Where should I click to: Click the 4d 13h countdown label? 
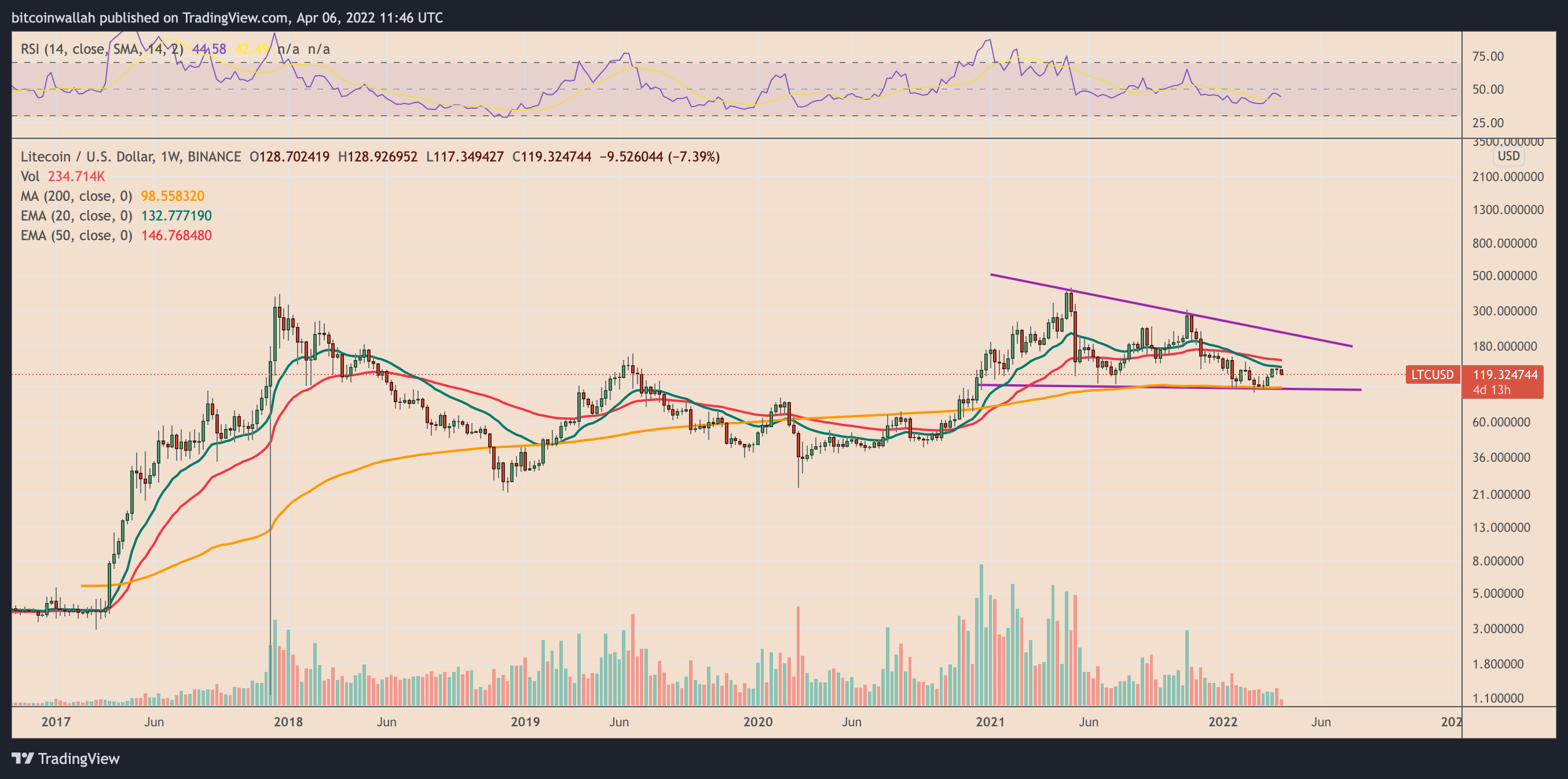[1492, 390]
